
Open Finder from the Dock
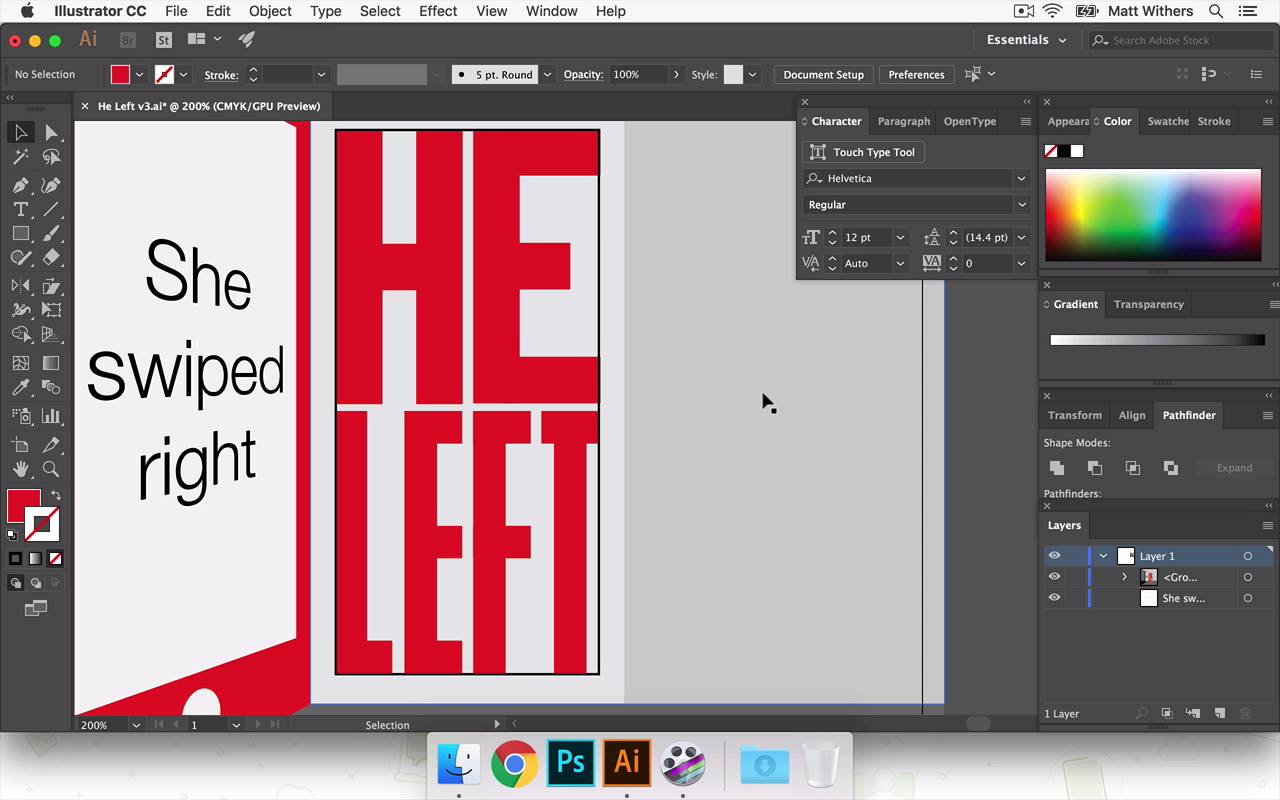459,765
